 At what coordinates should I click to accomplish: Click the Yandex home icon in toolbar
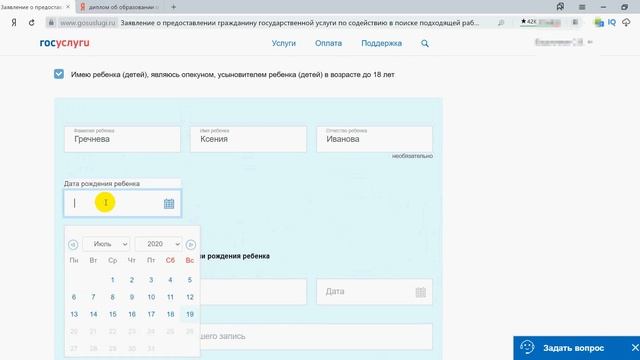coord(14,23)
